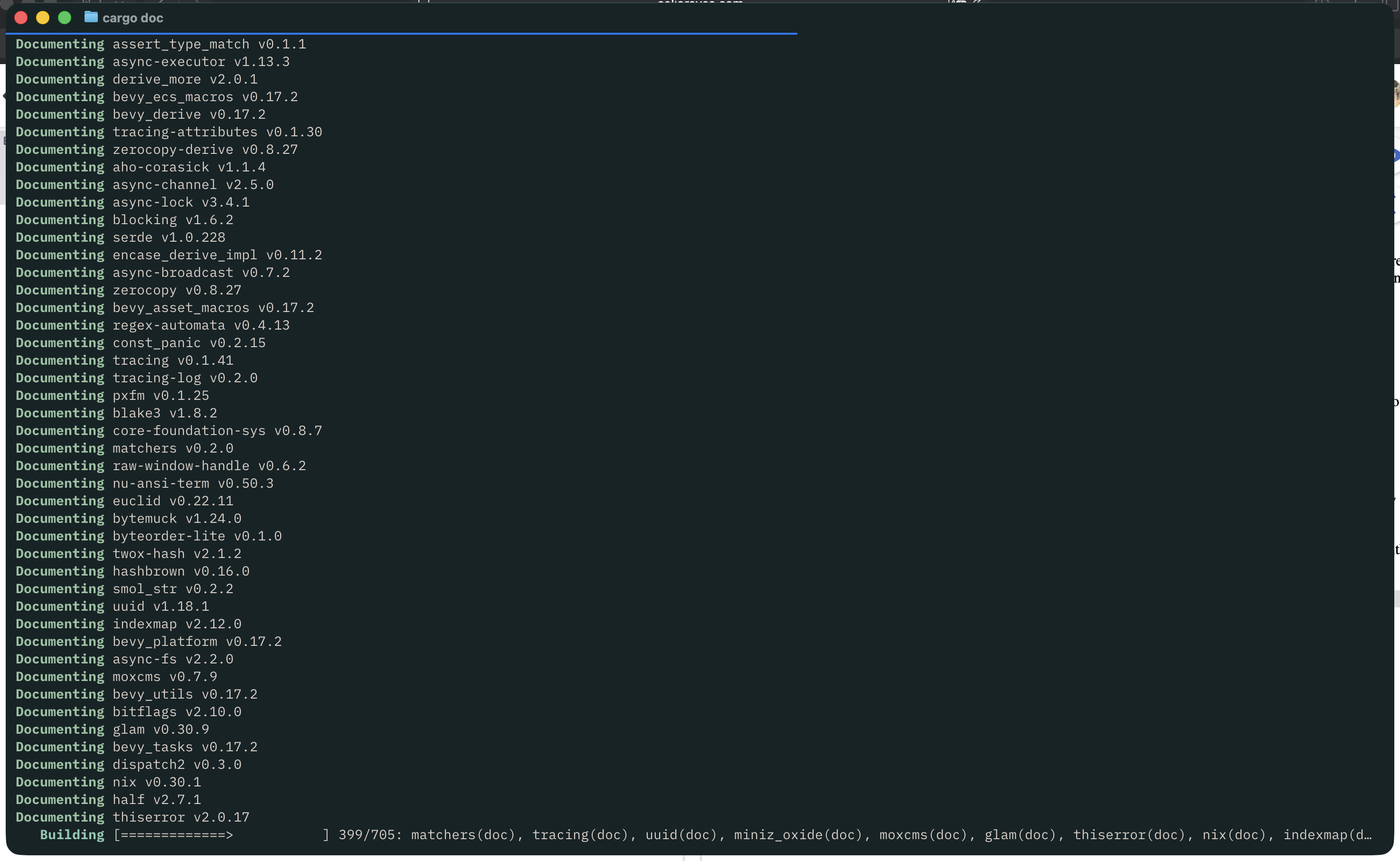The width and height of the screenshot is (1400, 861).
Task: Close the cargo doc terminal window
Action: (21, 18)
